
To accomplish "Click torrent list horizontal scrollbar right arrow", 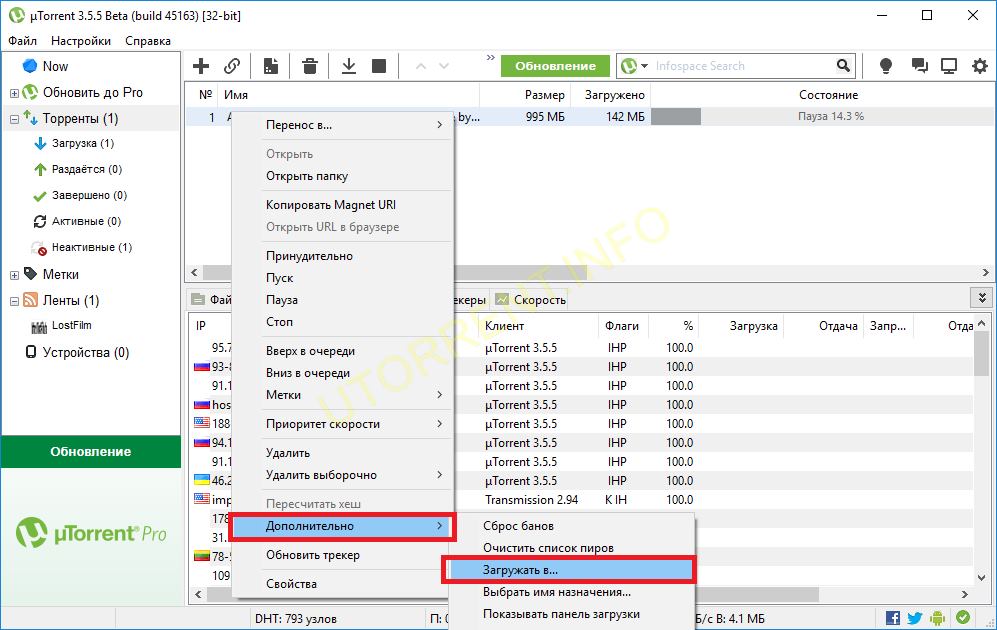I will tap(985, 272).
